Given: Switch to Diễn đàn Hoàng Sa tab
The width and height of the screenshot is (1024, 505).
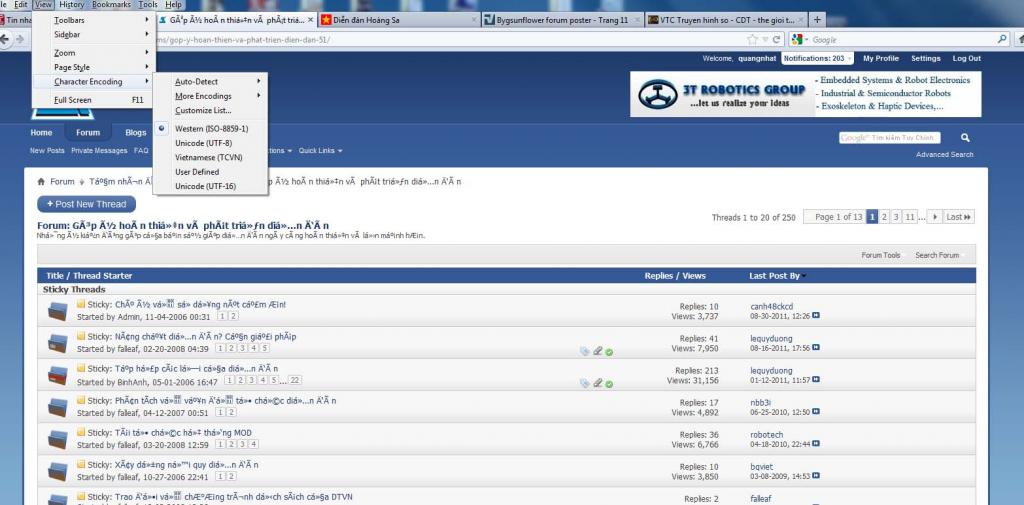Looking at the screenshot, I should point(398,20).
